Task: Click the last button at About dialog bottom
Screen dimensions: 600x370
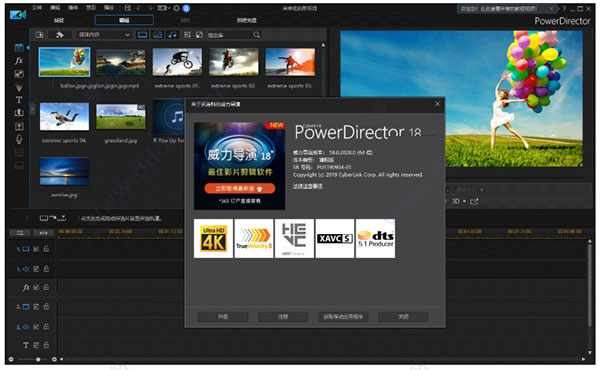Action: (403, 317)
